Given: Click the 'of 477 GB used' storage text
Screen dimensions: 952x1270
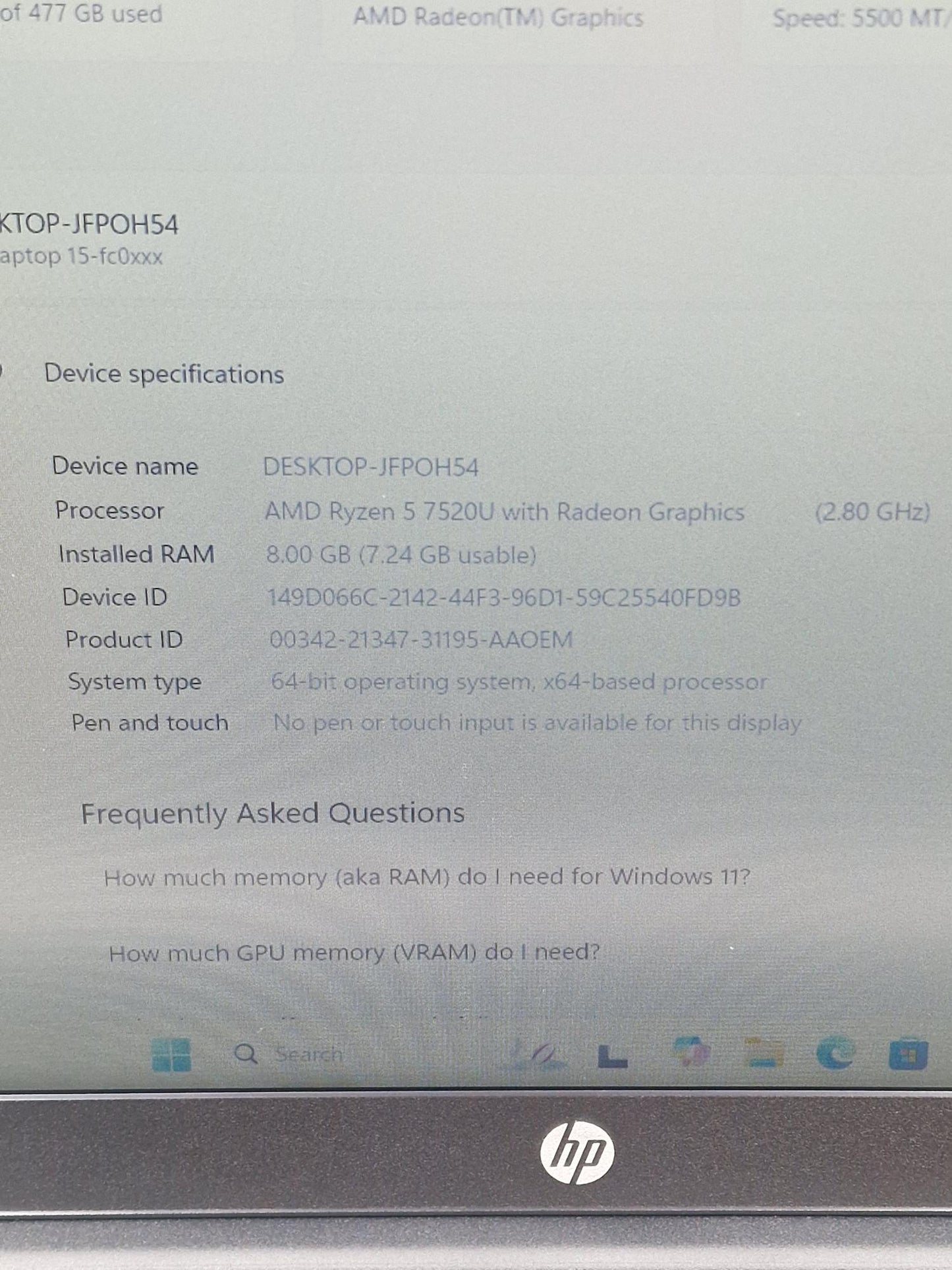Looking at the screenshot, I should (x=81, y=13).
